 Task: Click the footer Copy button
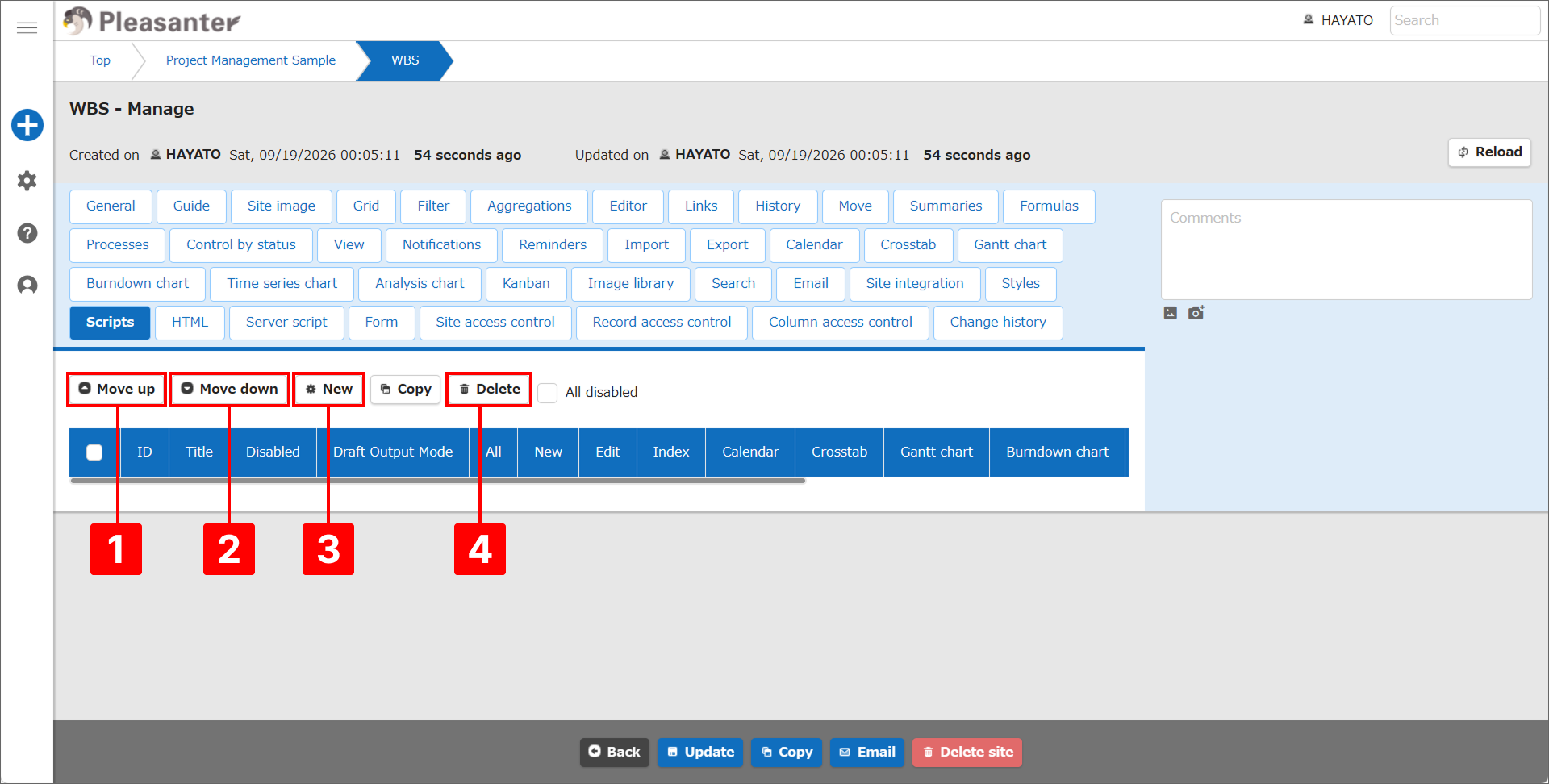(787, 752)
